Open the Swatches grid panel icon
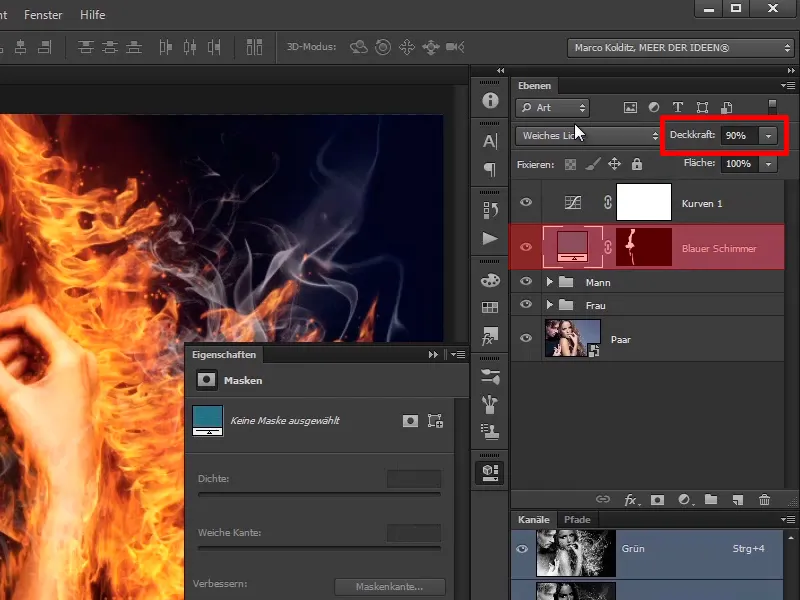This screenshot has height=600, width=800. coord(490,307)
